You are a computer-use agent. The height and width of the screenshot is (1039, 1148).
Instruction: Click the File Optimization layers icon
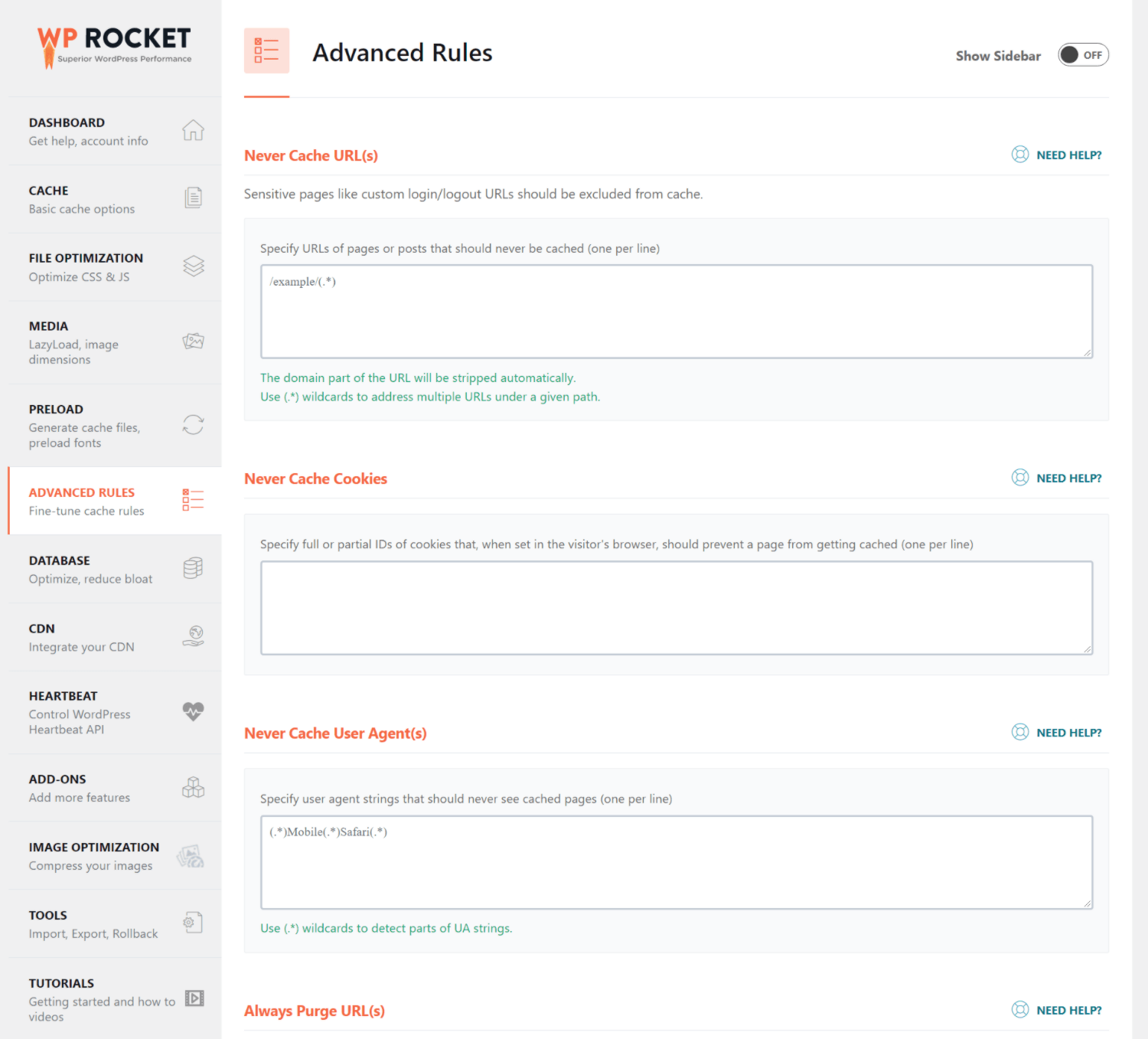pos(194,266)
